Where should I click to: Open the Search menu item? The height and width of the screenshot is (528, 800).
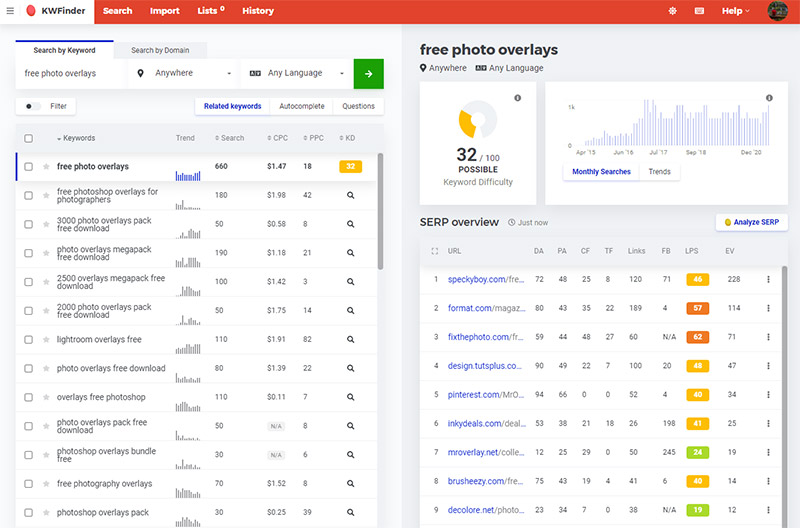117,11
